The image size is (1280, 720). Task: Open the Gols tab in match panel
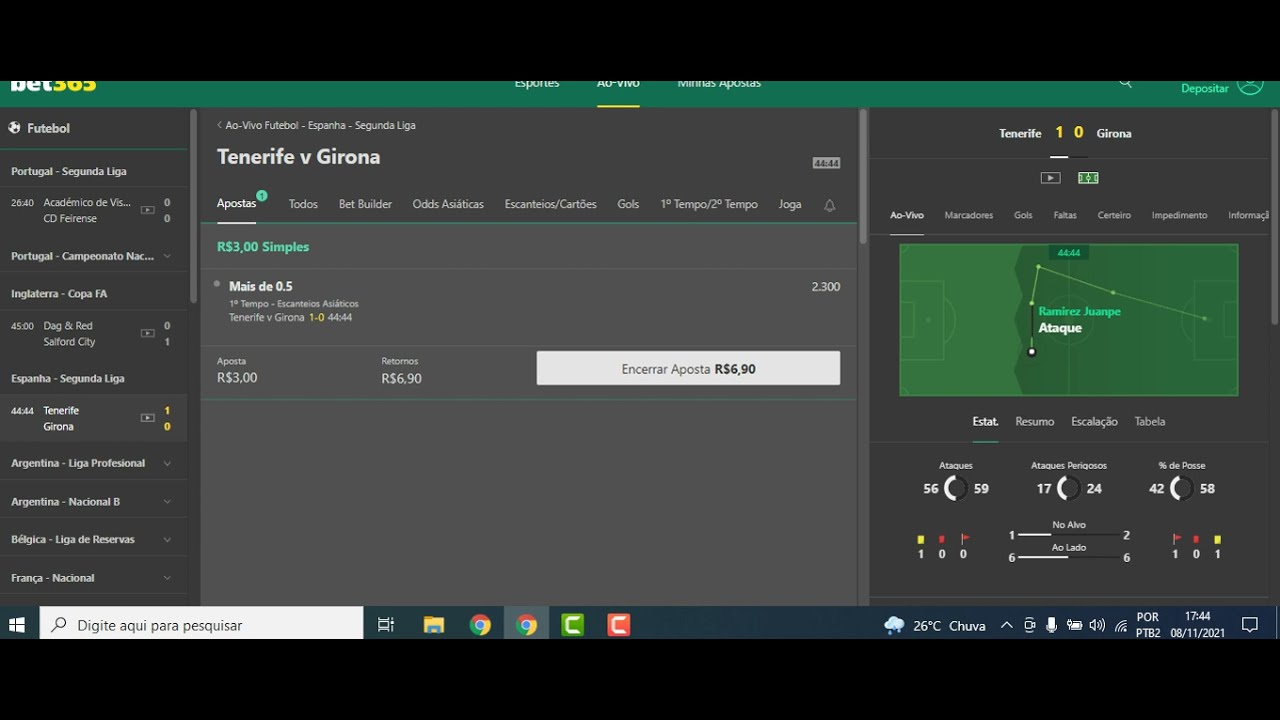click(1023, 215)
